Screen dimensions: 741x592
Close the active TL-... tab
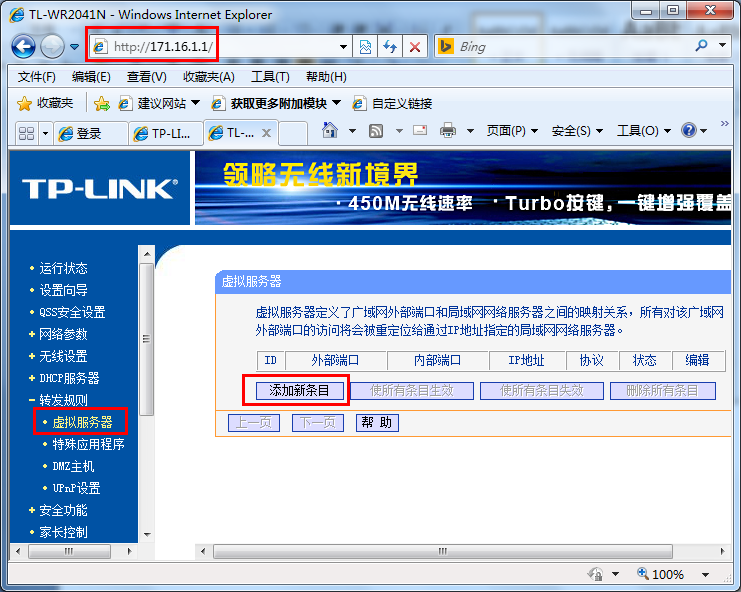click(x=267, y=133)
